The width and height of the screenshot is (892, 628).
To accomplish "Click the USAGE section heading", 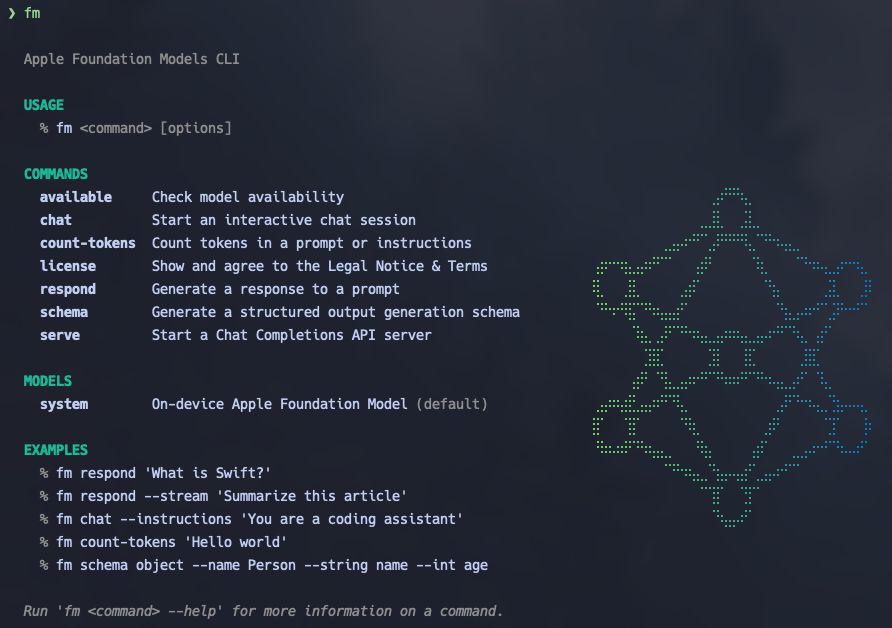I will (44, 105).
